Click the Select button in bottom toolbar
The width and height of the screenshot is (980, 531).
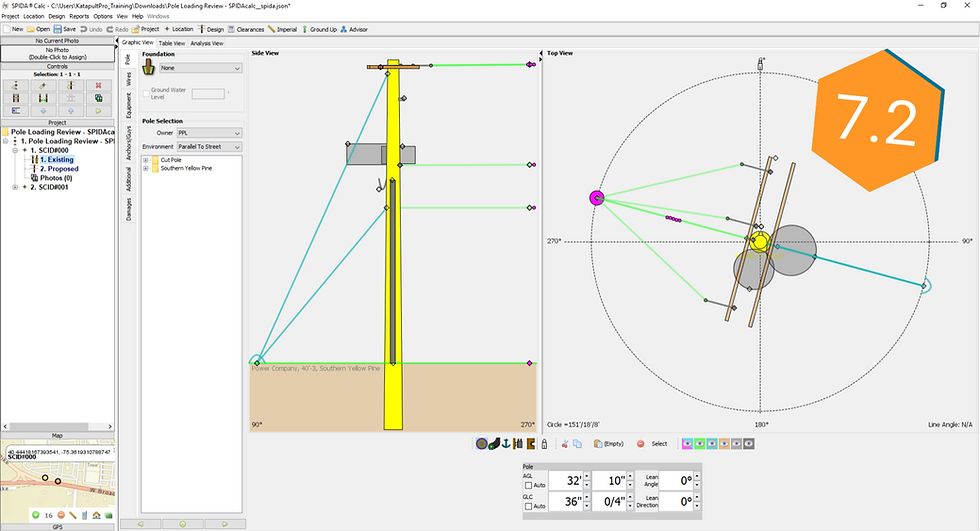659,444
